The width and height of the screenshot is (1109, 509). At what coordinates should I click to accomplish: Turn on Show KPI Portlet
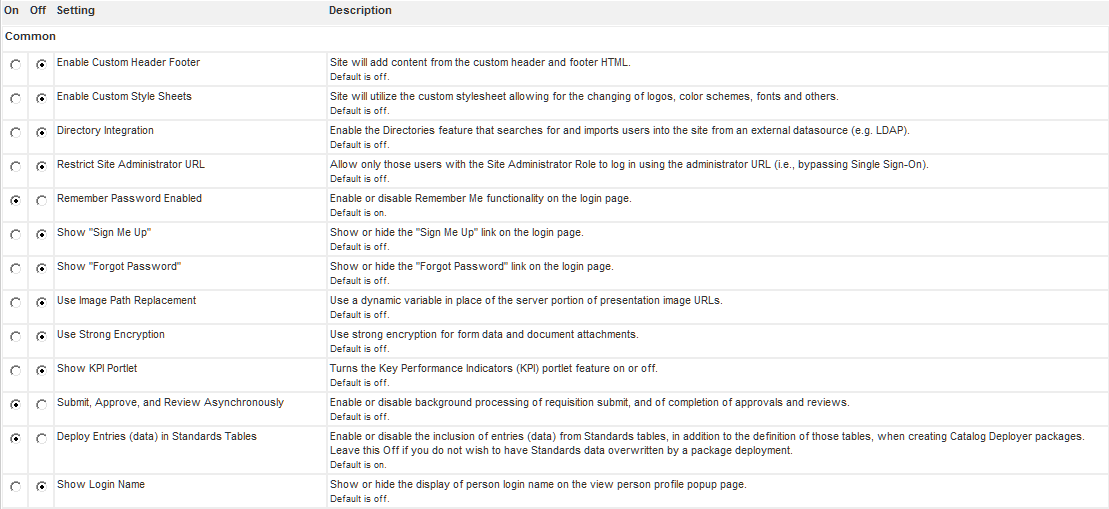coord(14,371)
